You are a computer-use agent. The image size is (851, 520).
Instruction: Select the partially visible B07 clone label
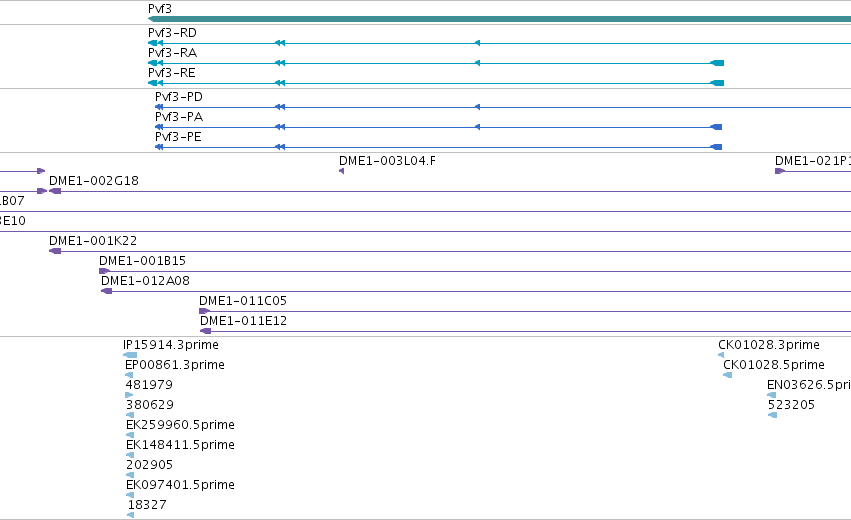pyautogui.click(x=12, y=201)
